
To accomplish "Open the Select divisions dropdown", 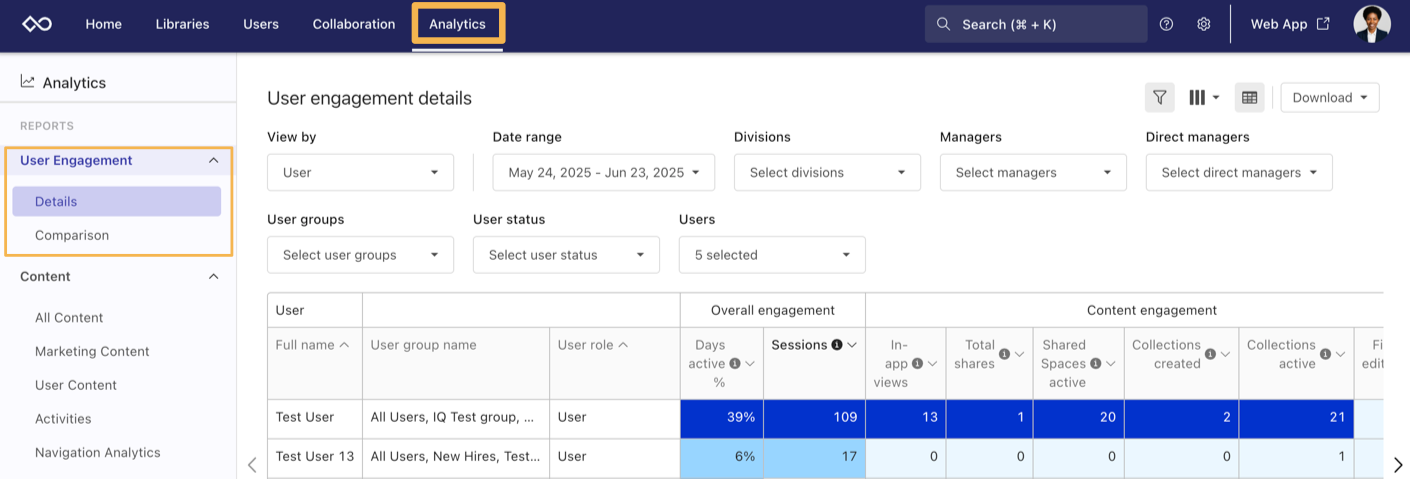I will coord(827,172).
